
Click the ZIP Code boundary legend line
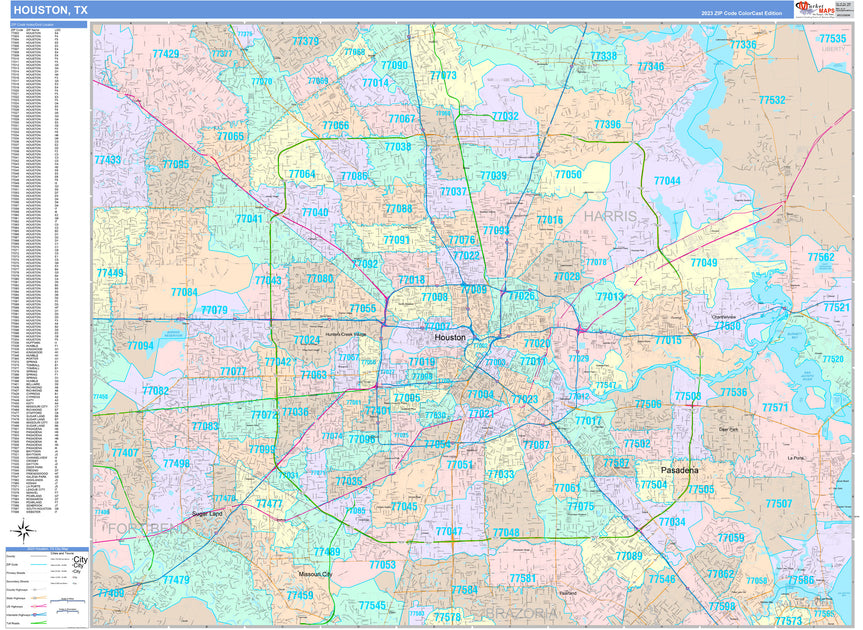click(x=38, y=564)
